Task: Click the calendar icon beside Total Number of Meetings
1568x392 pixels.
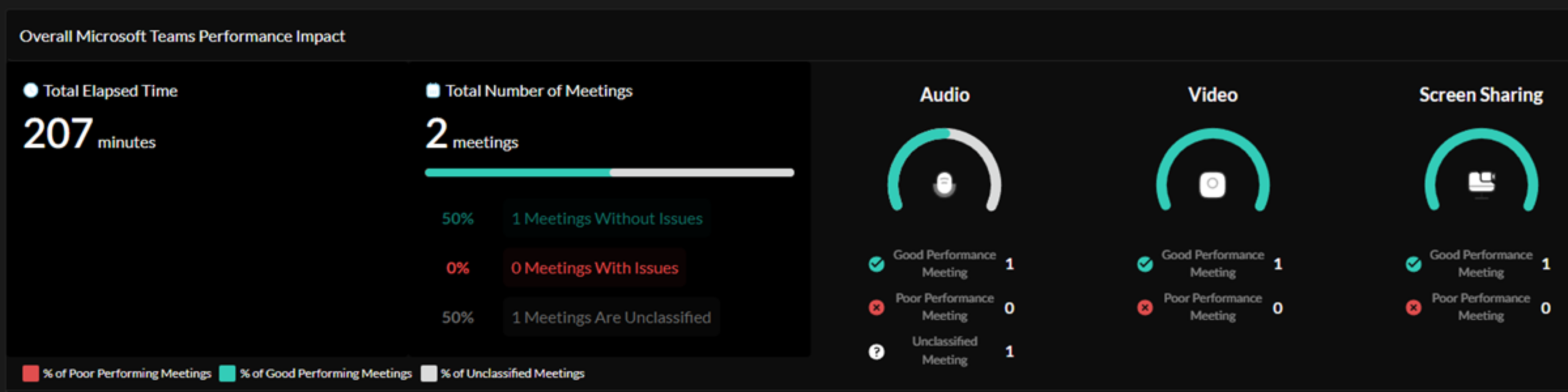Action: 433,91
